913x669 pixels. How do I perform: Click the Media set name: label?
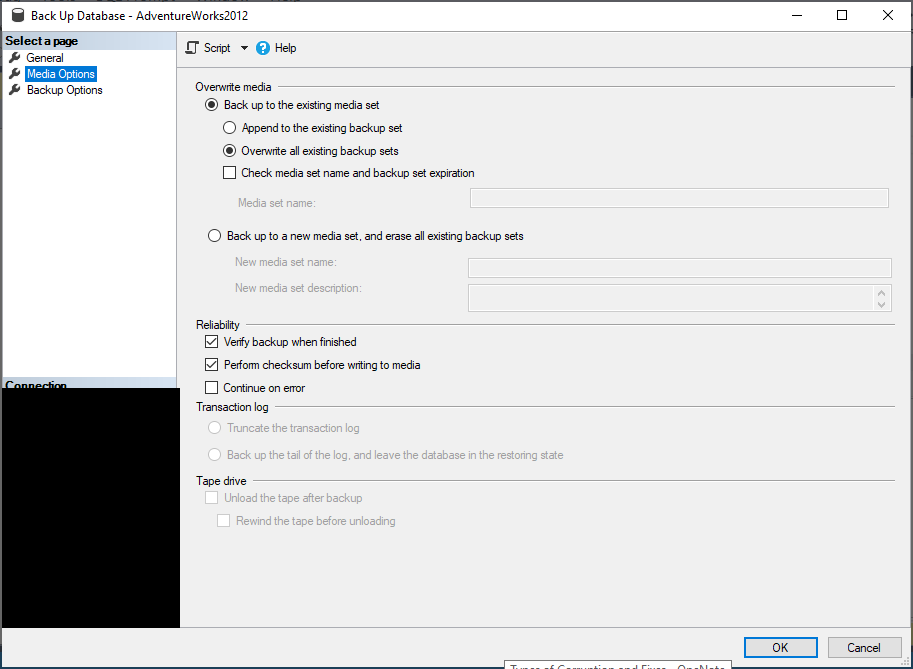pos(277,203)
